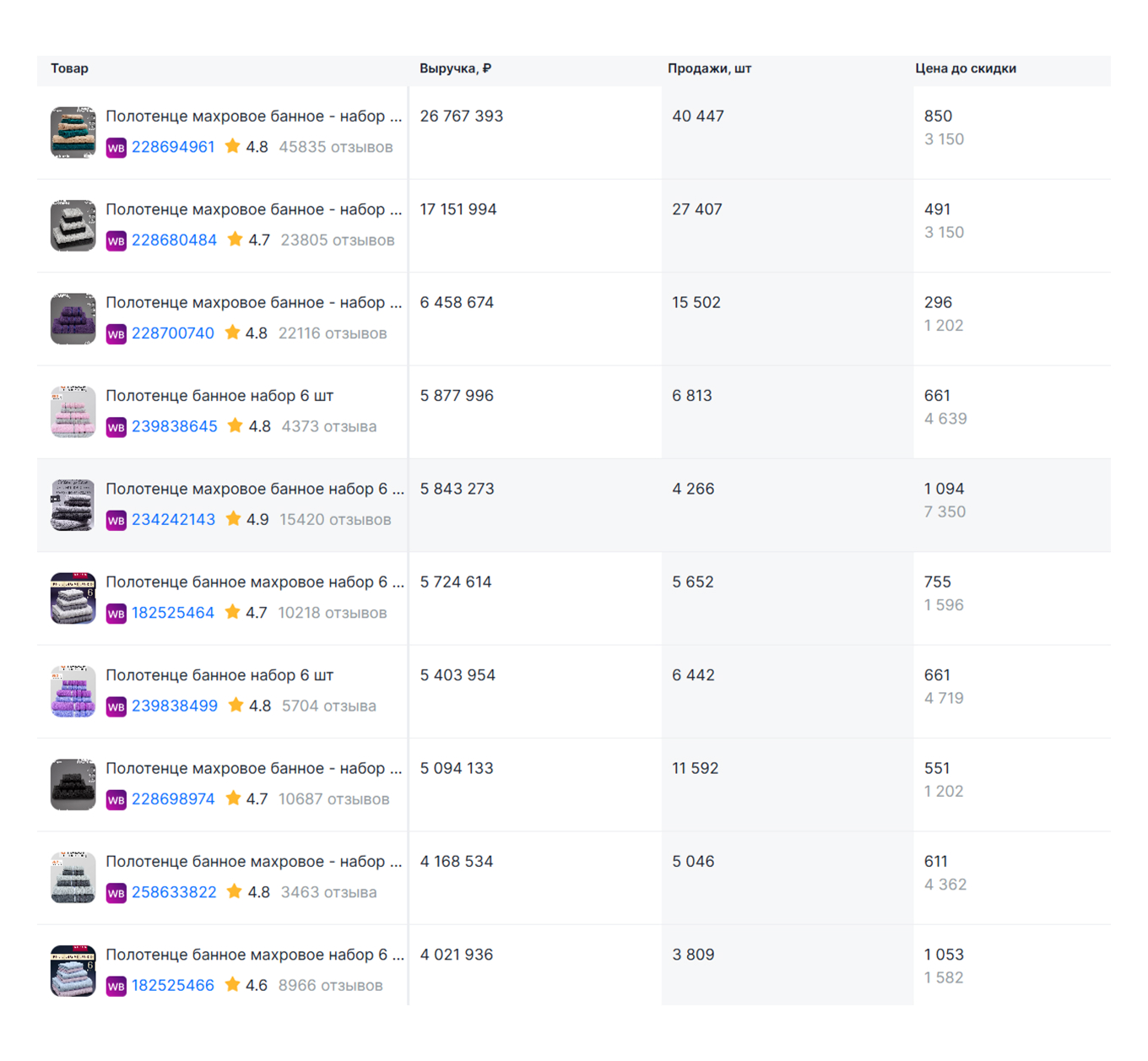Viewport: 1148px width, 1061px height.
Task: Click star icon beside 4.9 rating
Action: tap(234, 519)
